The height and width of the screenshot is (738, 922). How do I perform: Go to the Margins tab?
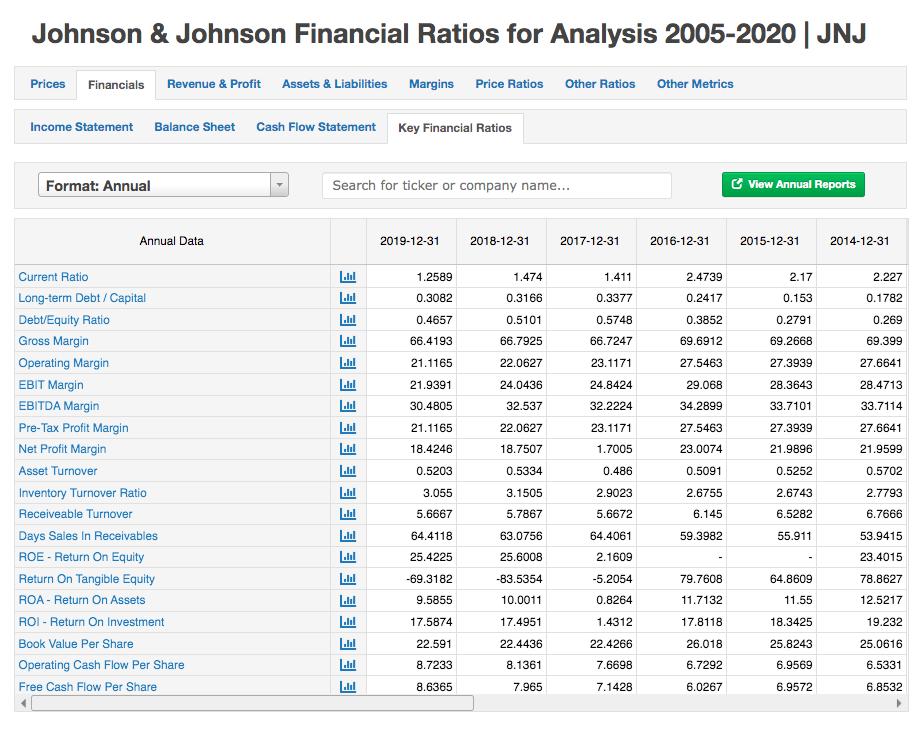coord(431,84)
